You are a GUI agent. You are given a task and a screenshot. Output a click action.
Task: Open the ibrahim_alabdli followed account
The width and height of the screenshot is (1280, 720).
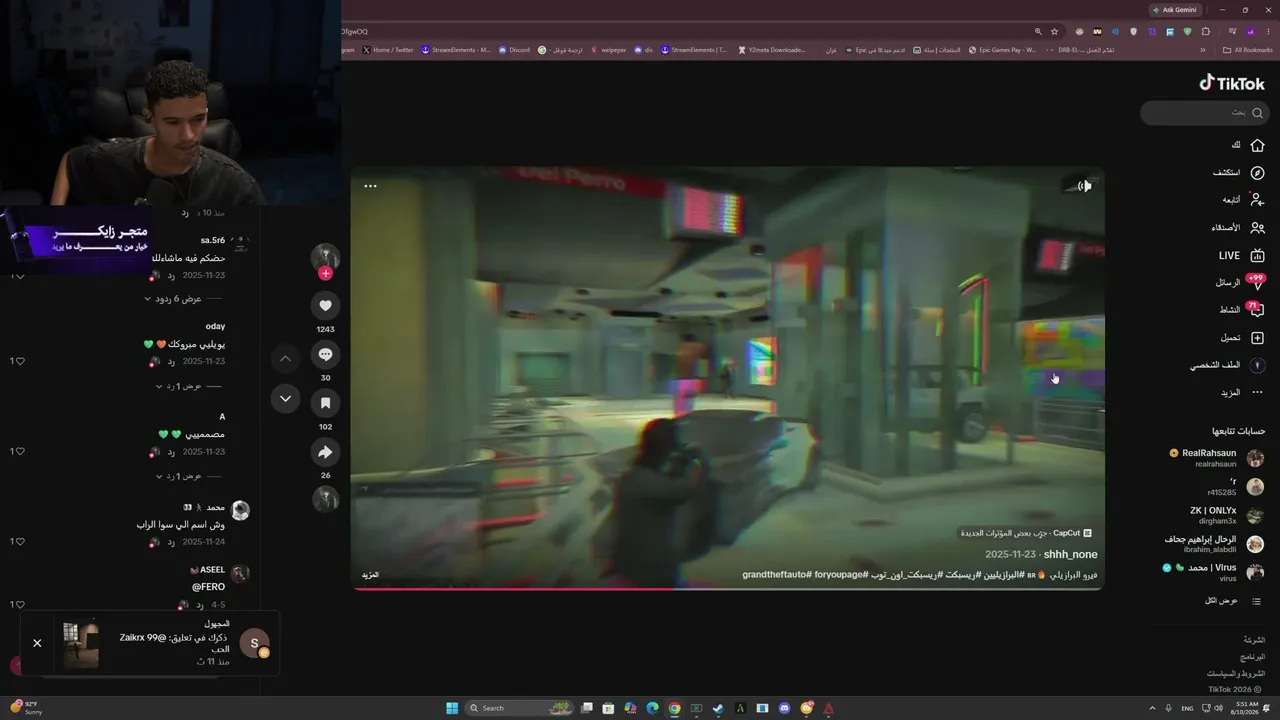[x=1214, y=544]
